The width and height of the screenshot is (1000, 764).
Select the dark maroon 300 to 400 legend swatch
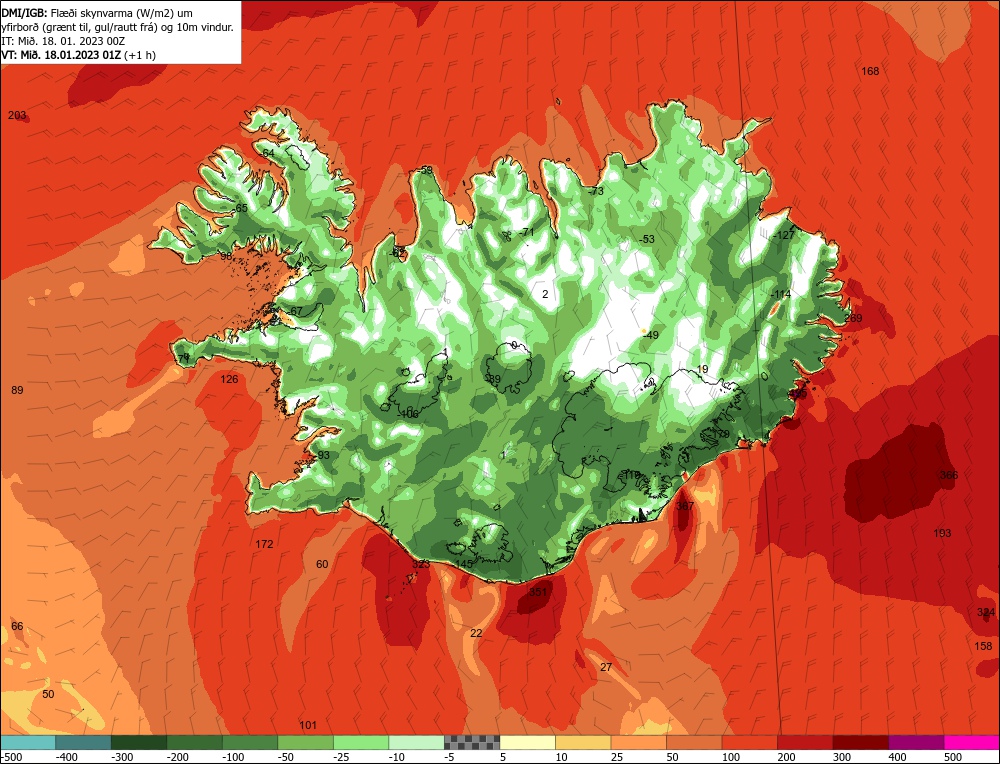pos(860,742)
